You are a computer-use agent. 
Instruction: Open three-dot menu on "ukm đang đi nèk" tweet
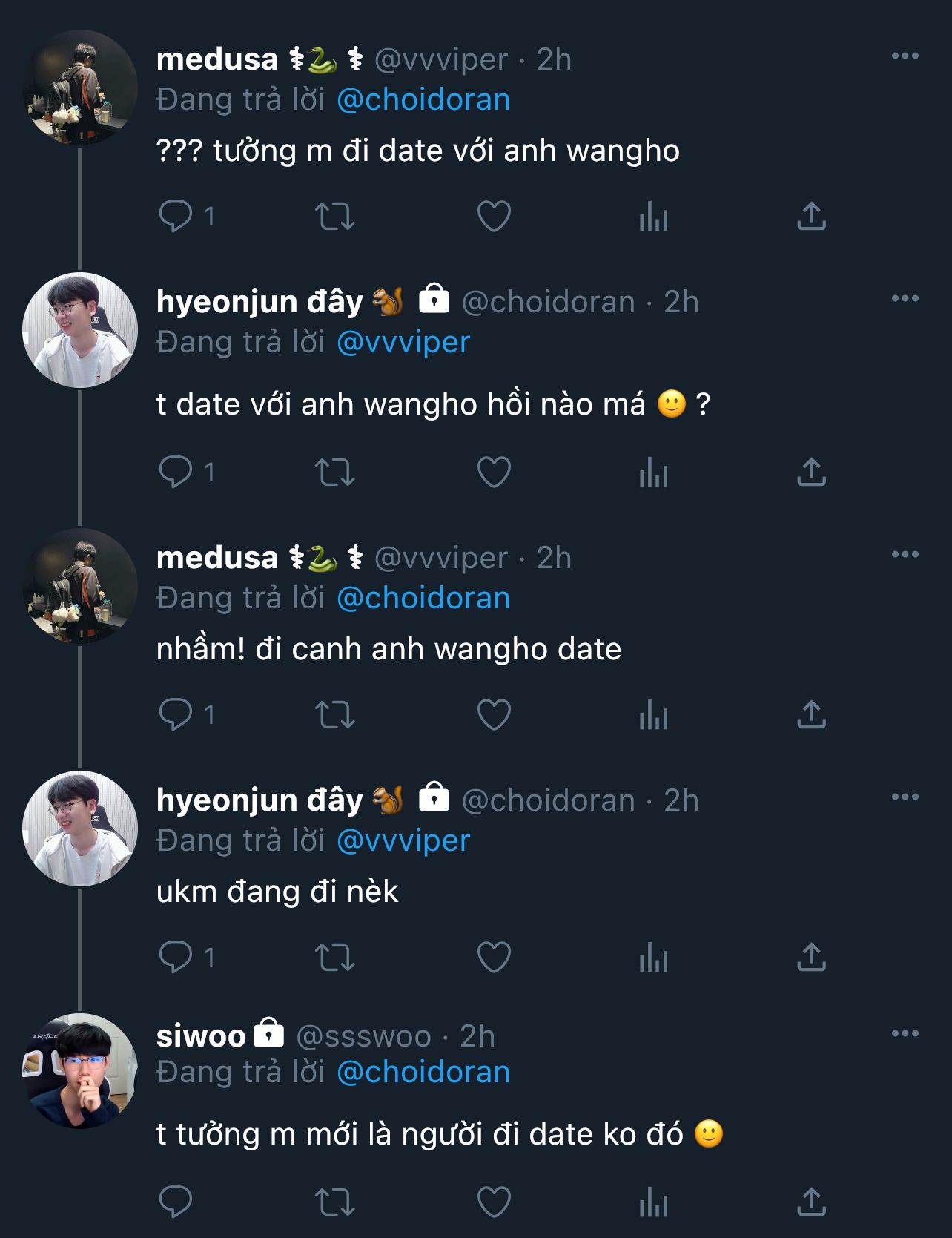(905, 797)
